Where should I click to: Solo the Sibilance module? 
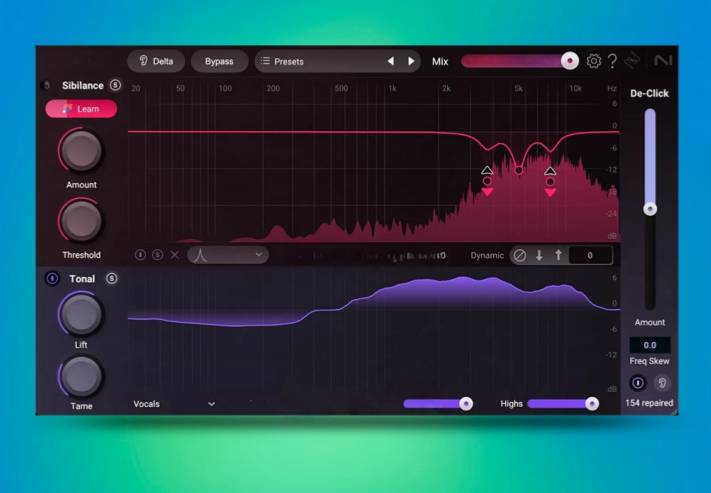point(115,85)
